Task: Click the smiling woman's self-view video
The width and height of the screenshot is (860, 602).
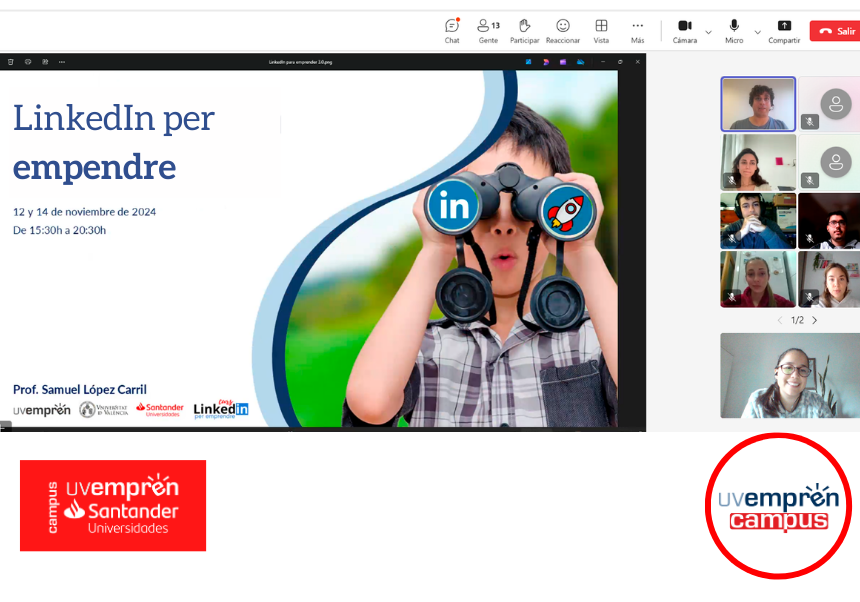Action: click(x=789, y=376)
